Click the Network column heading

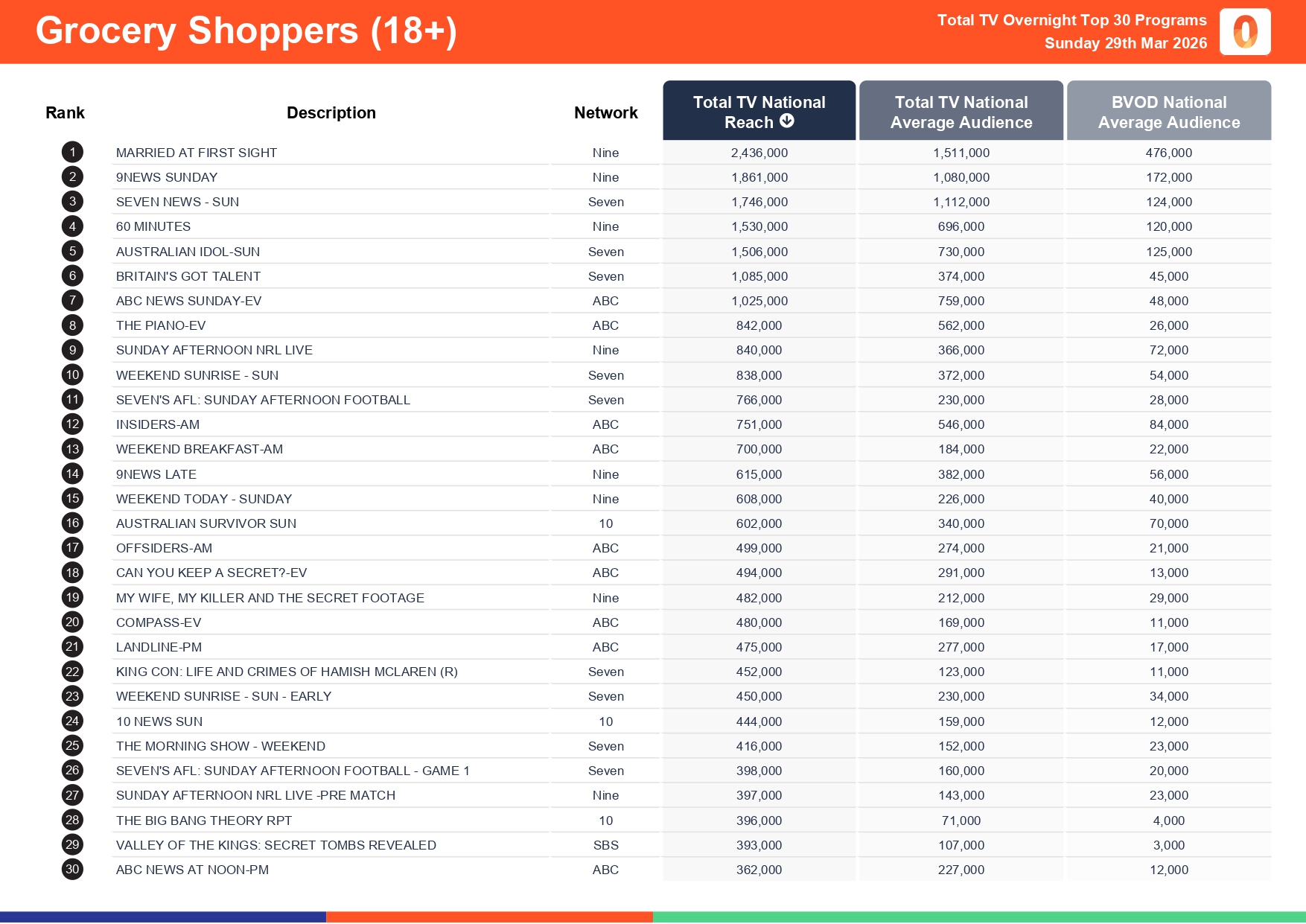coord(605,113)
